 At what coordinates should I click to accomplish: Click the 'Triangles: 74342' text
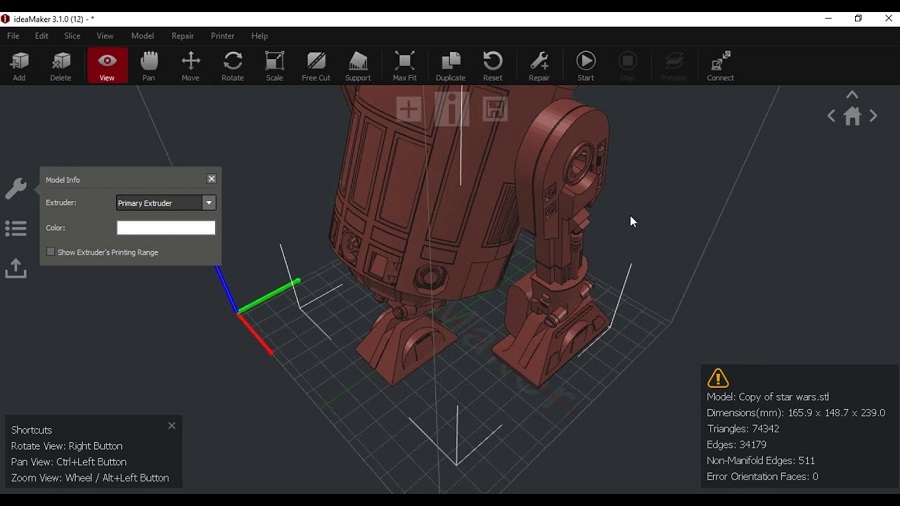(x=743, y=429)
